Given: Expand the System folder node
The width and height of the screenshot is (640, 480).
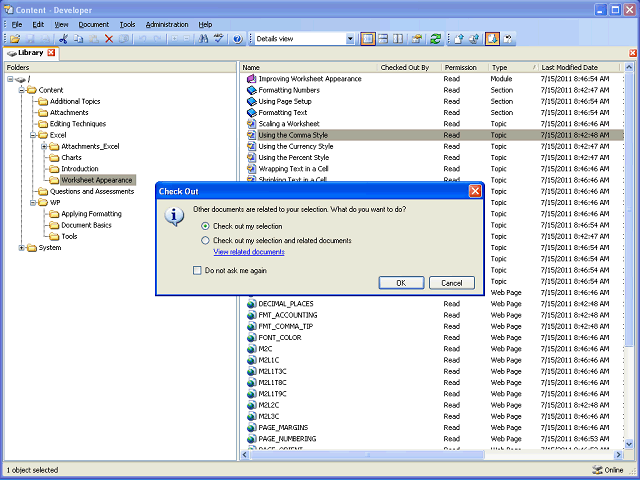Looking at the screenshot, I should click(x=22, y=248).
